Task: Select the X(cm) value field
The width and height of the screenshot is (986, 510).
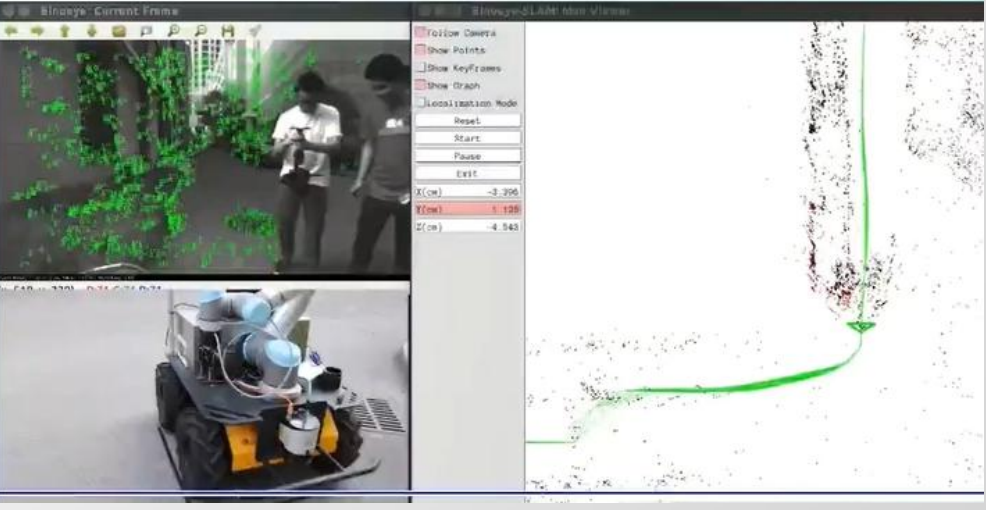Action: 468,191
